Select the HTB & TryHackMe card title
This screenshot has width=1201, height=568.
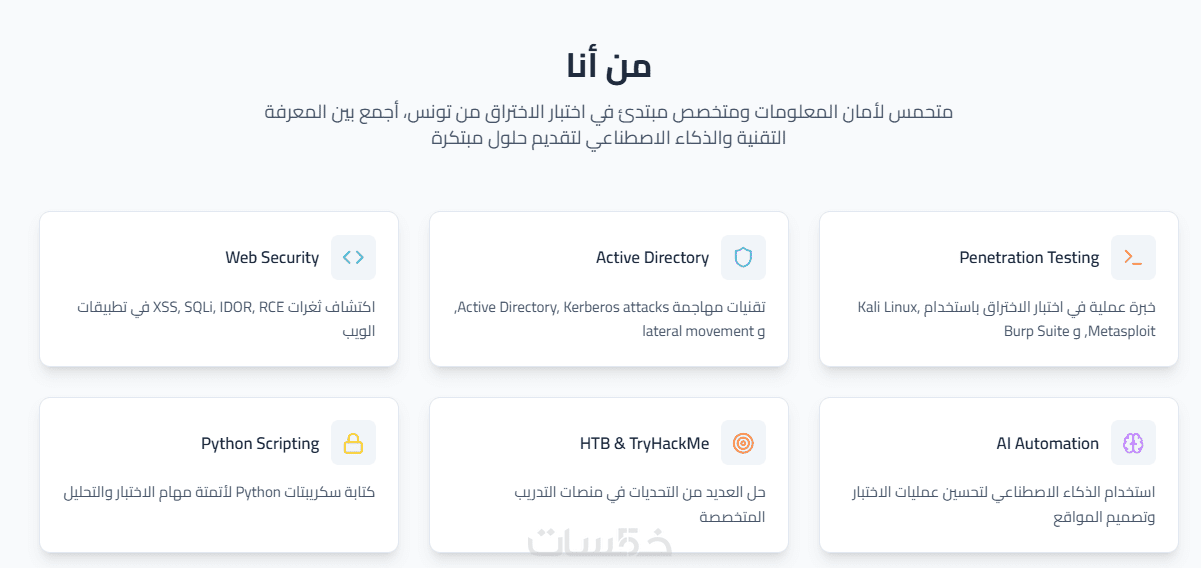644,444
